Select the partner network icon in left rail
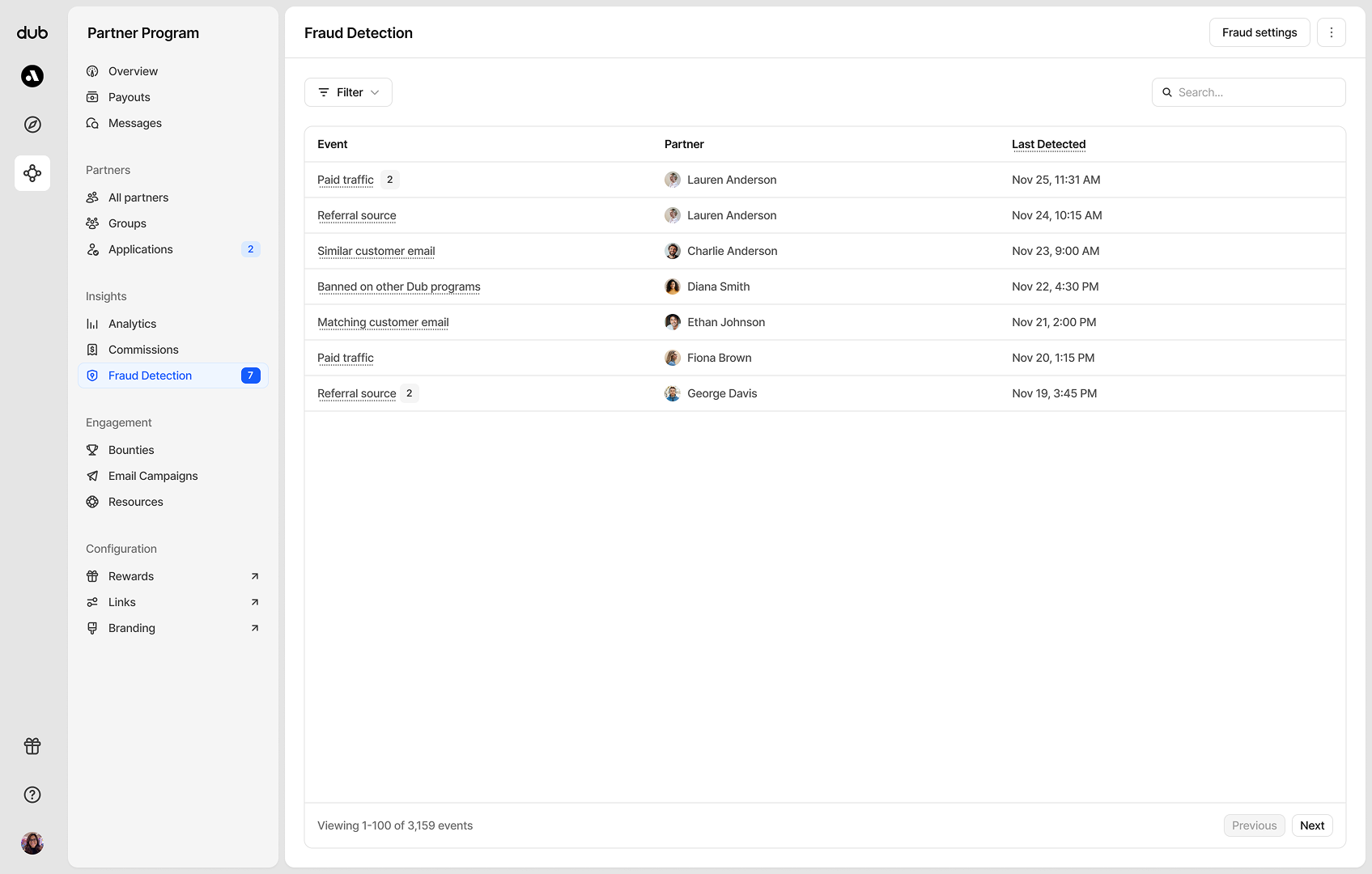Screen dimensions: 1372x874 (32, 173)
